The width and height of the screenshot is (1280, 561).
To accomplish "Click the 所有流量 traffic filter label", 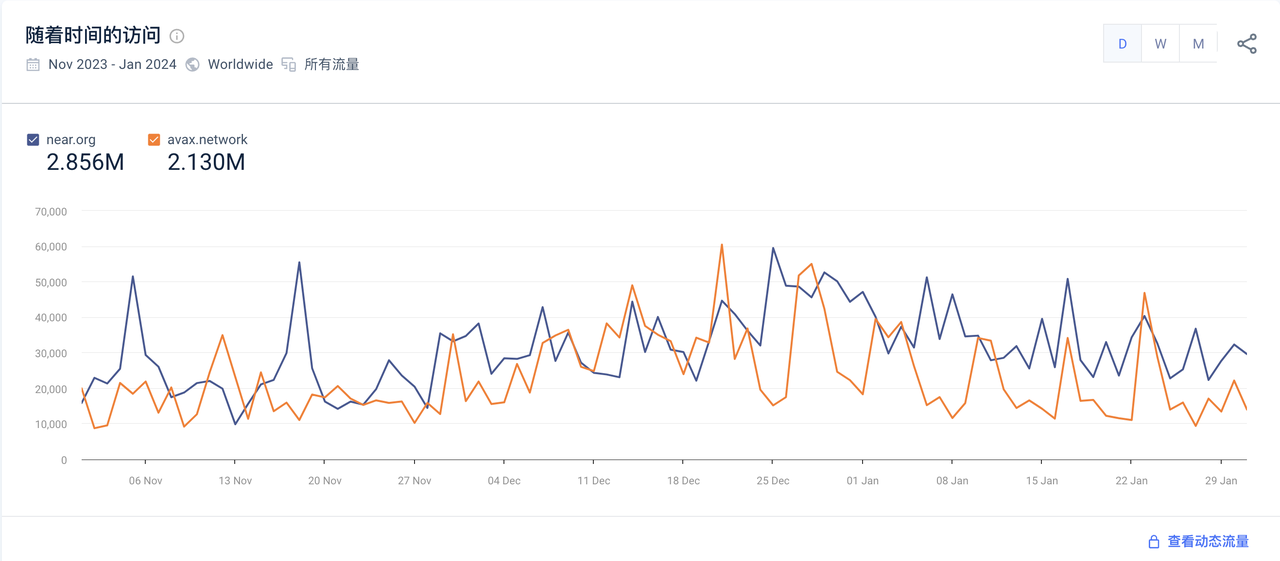I will [x=331, y=64].
